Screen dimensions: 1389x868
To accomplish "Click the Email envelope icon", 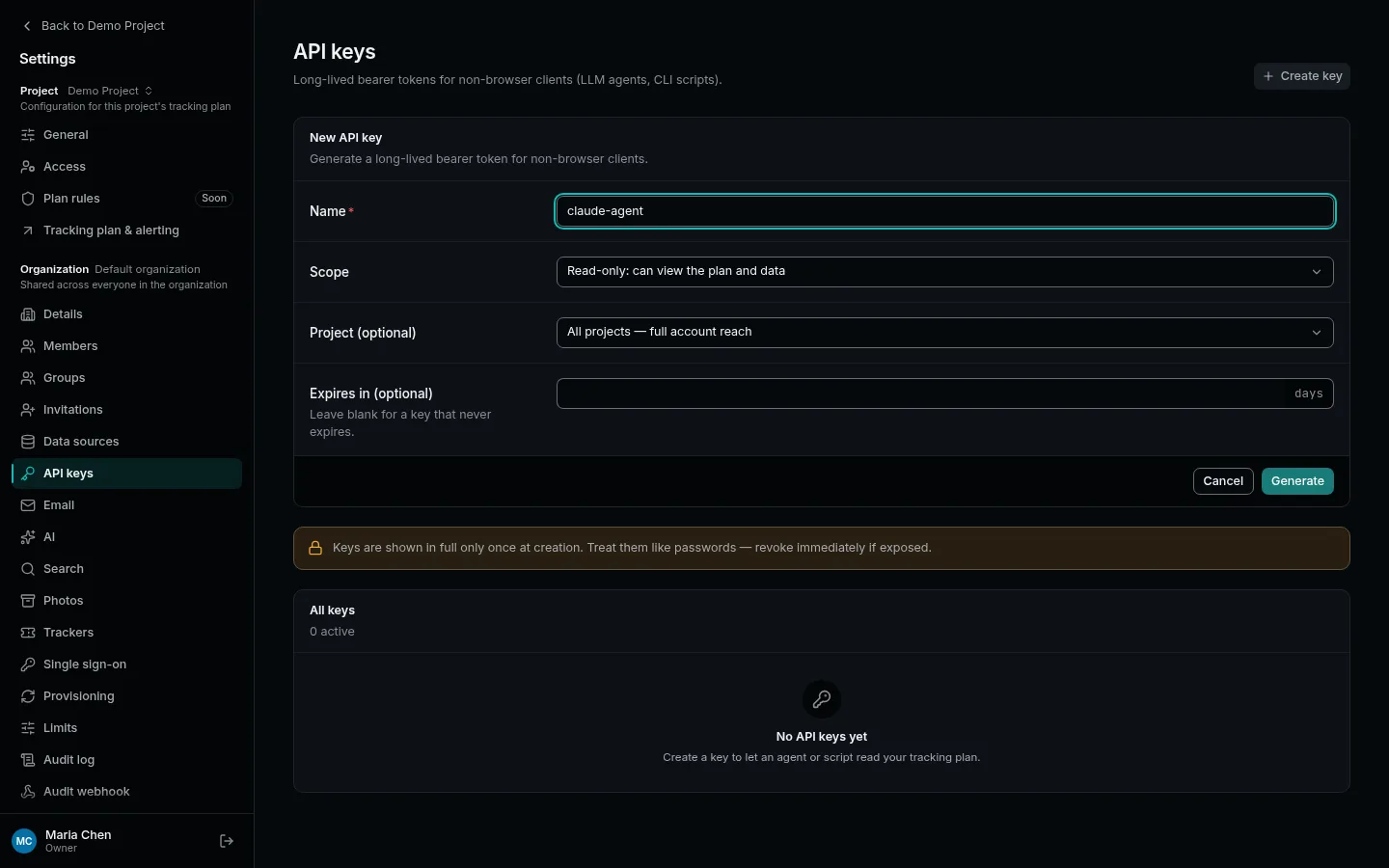I will [28, 505].
